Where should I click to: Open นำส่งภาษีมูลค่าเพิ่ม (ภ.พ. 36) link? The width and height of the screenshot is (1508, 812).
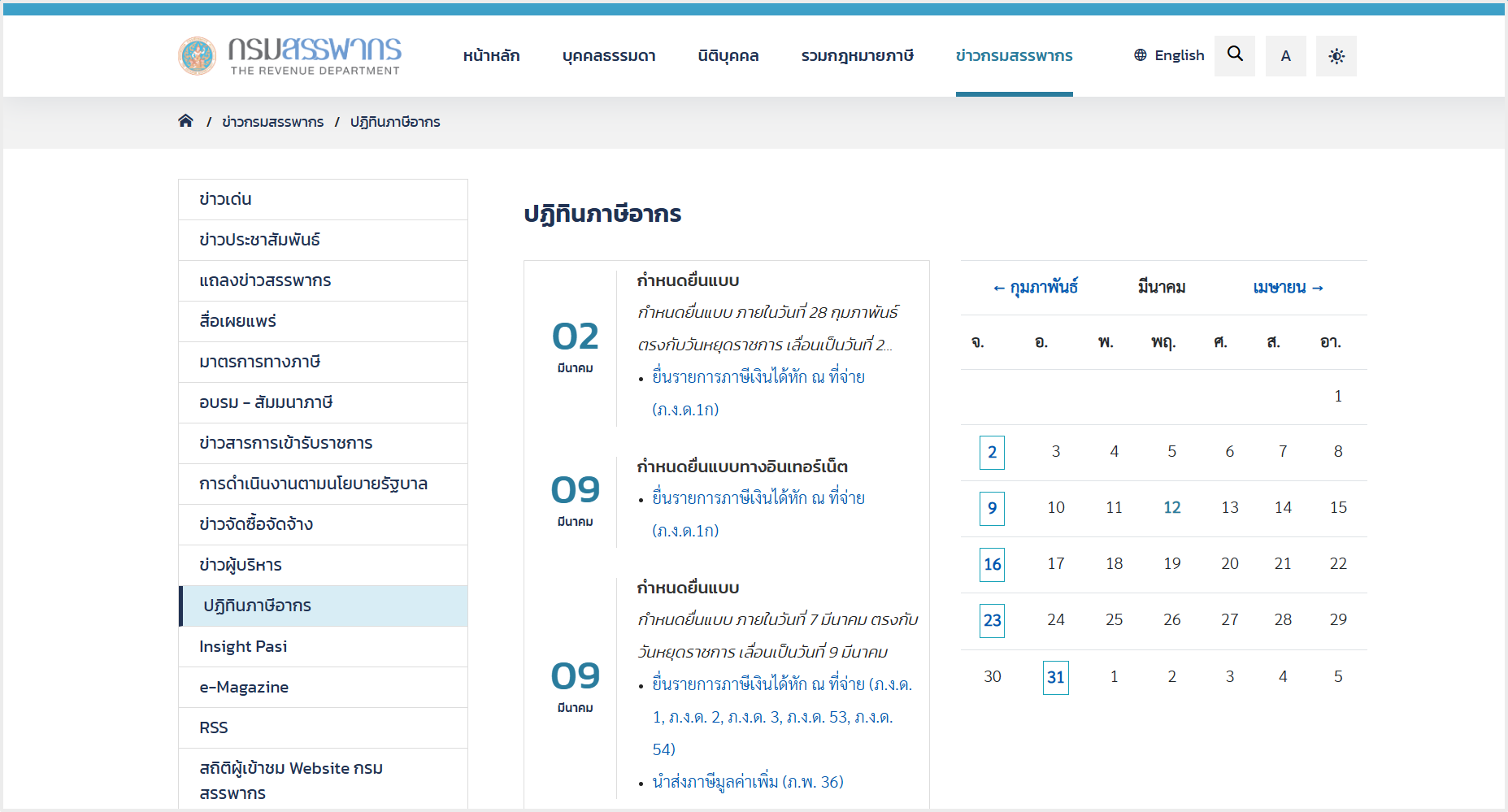747,782
